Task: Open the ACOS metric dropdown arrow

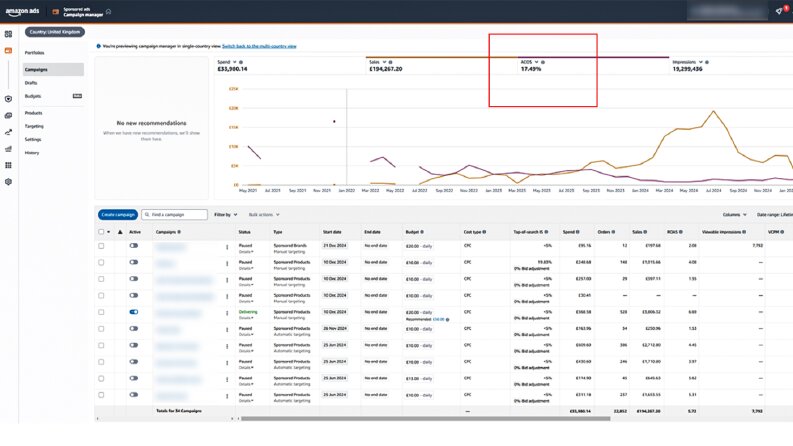Action: pyautogui.click(x=537, y=62)
